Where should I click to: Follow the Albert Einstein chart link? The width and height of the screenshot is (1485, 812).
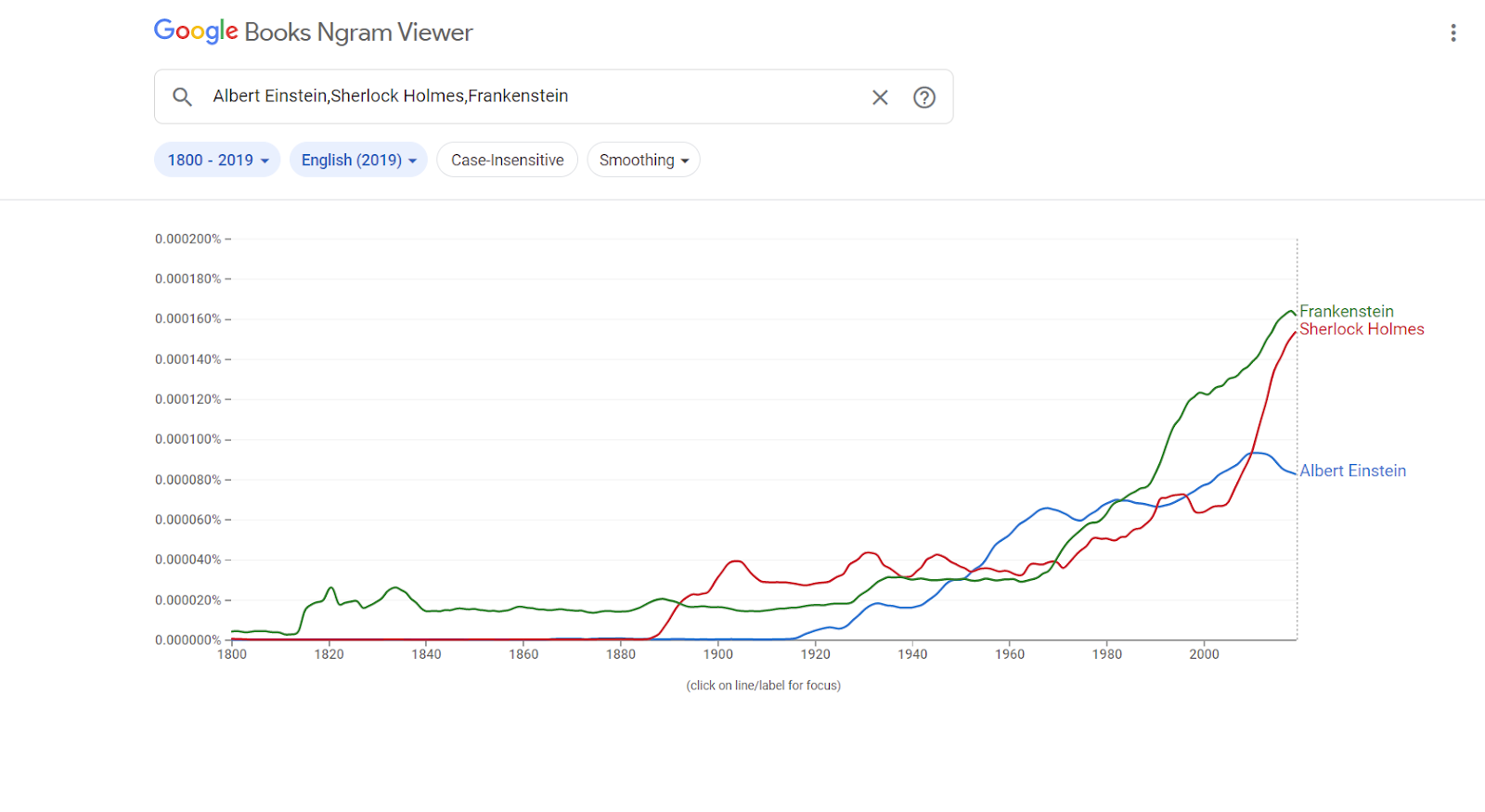1351,470
